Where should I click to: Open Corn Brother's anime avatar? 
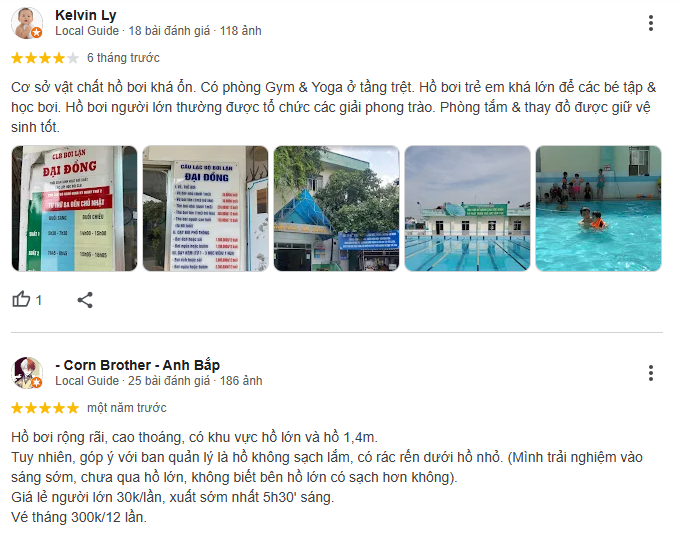coord(27,373)
